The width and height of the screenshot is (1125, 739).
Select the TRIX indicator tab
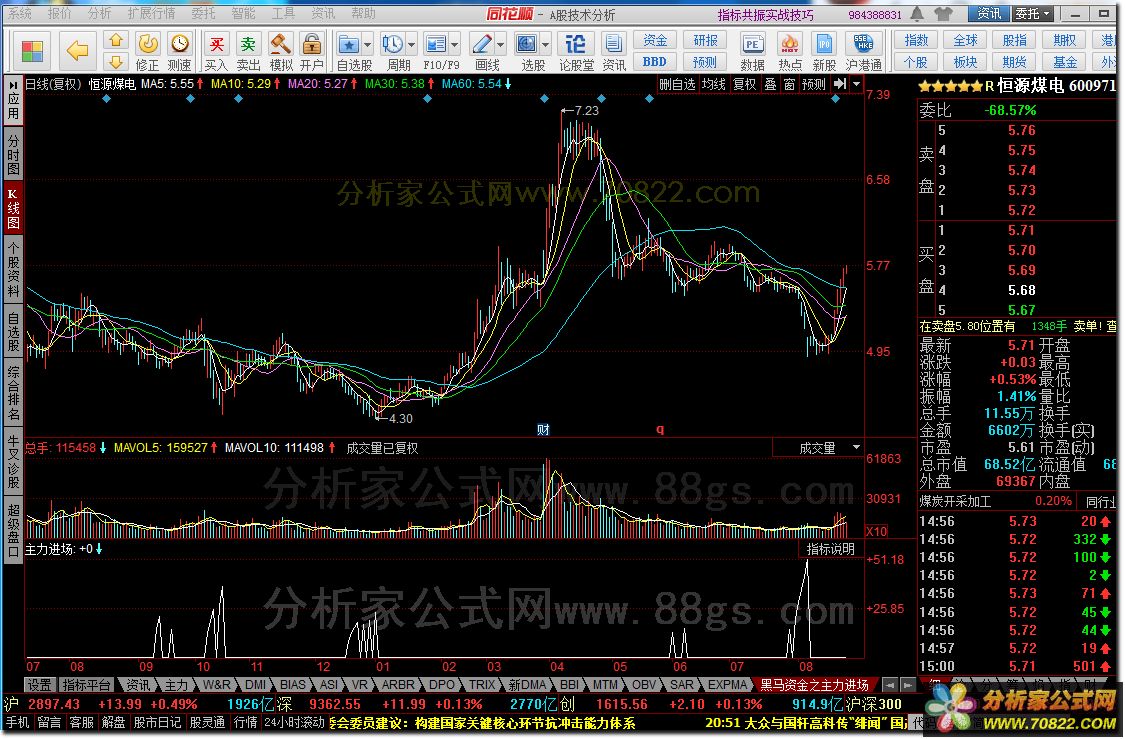(482, 685)
